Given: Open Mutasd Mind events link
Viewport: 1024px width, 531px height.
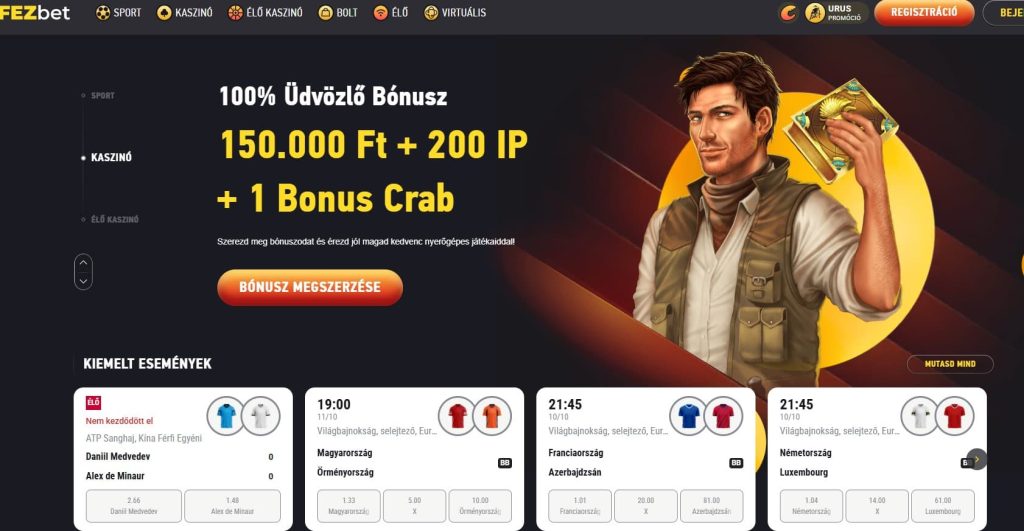Looking at the screenshot, I should (950, 364).
